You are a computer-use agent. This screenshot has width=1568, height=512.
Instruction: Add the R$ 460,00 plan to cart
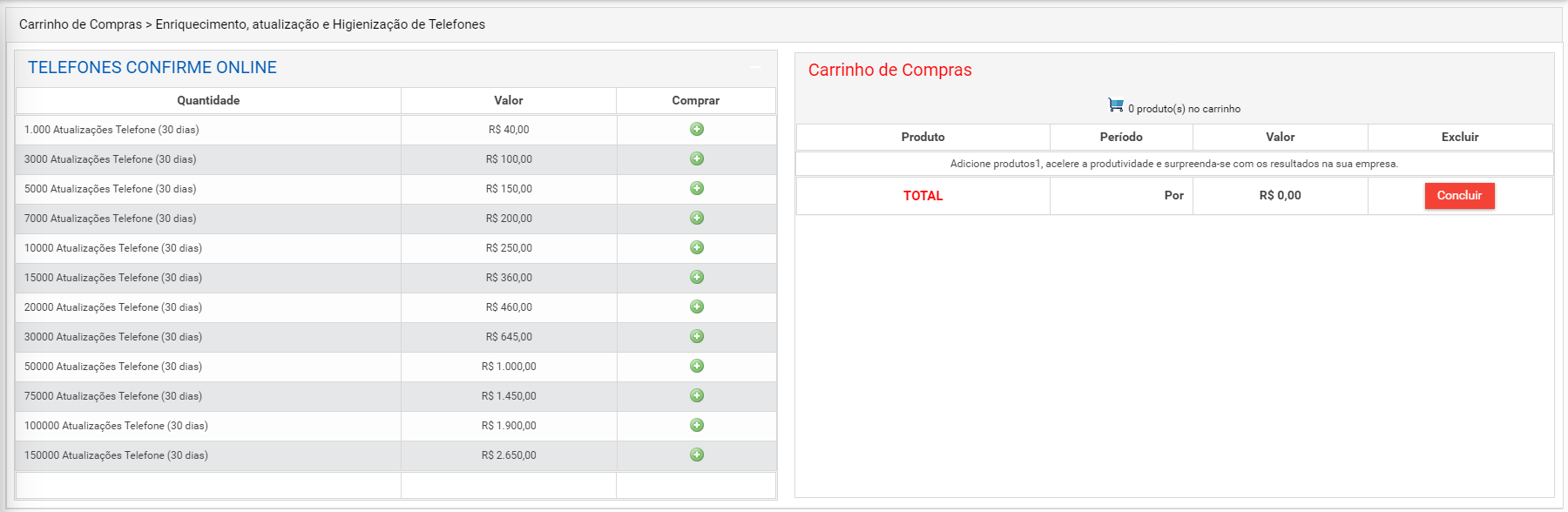coord(697,307)
